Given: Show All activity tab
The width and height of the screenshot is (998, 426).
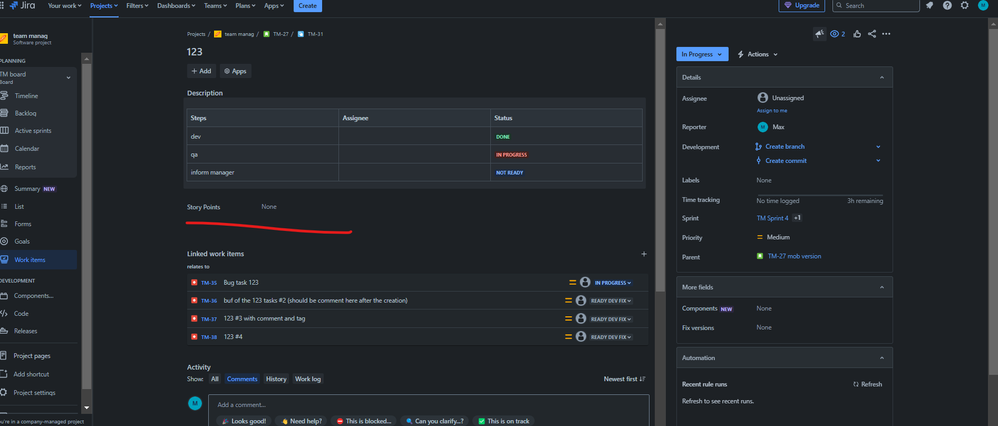Looking at the screenshot, I should 215,379.
